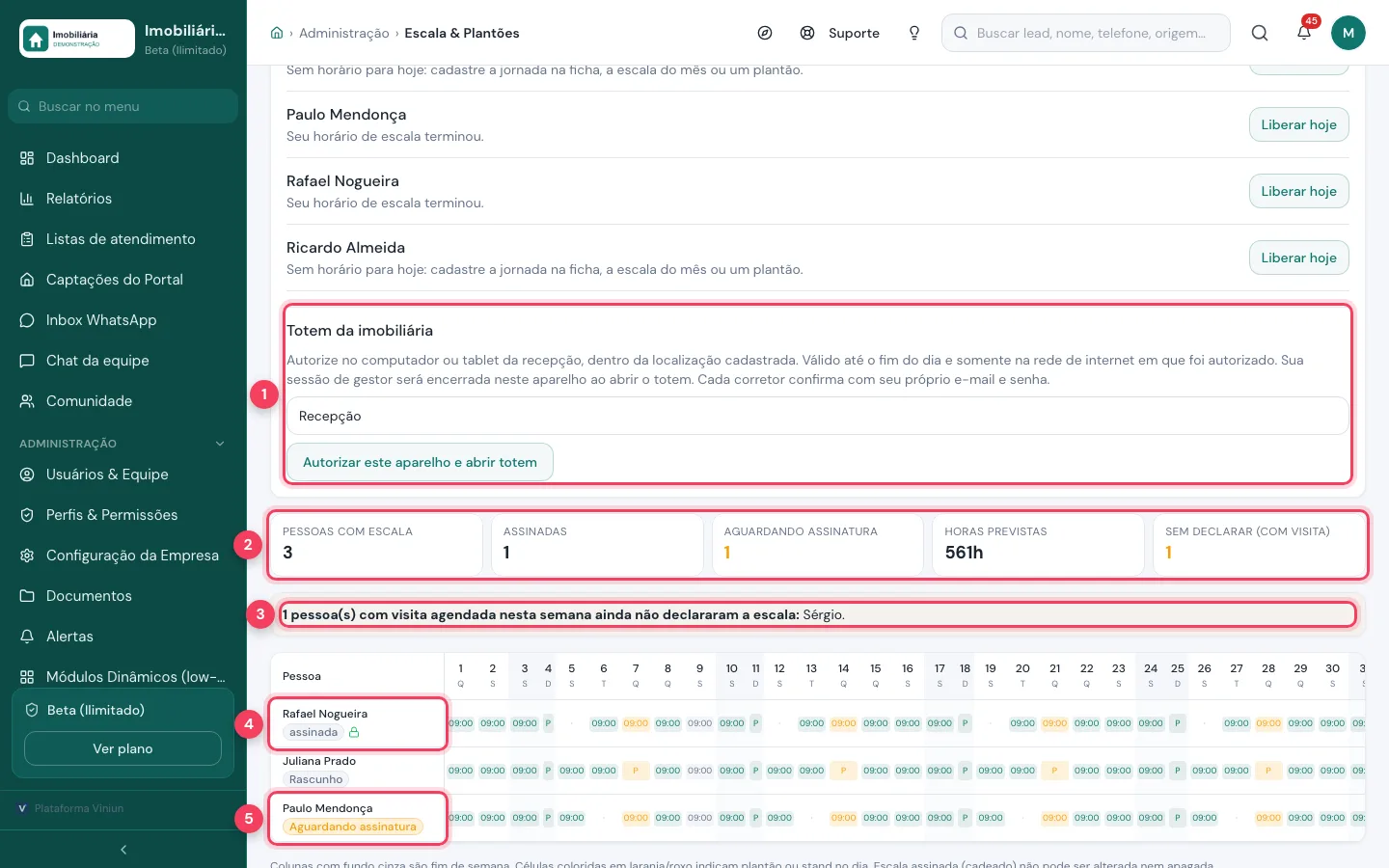
Task: Collapse the sidebar with the bottom arrow
Action: 123,850
